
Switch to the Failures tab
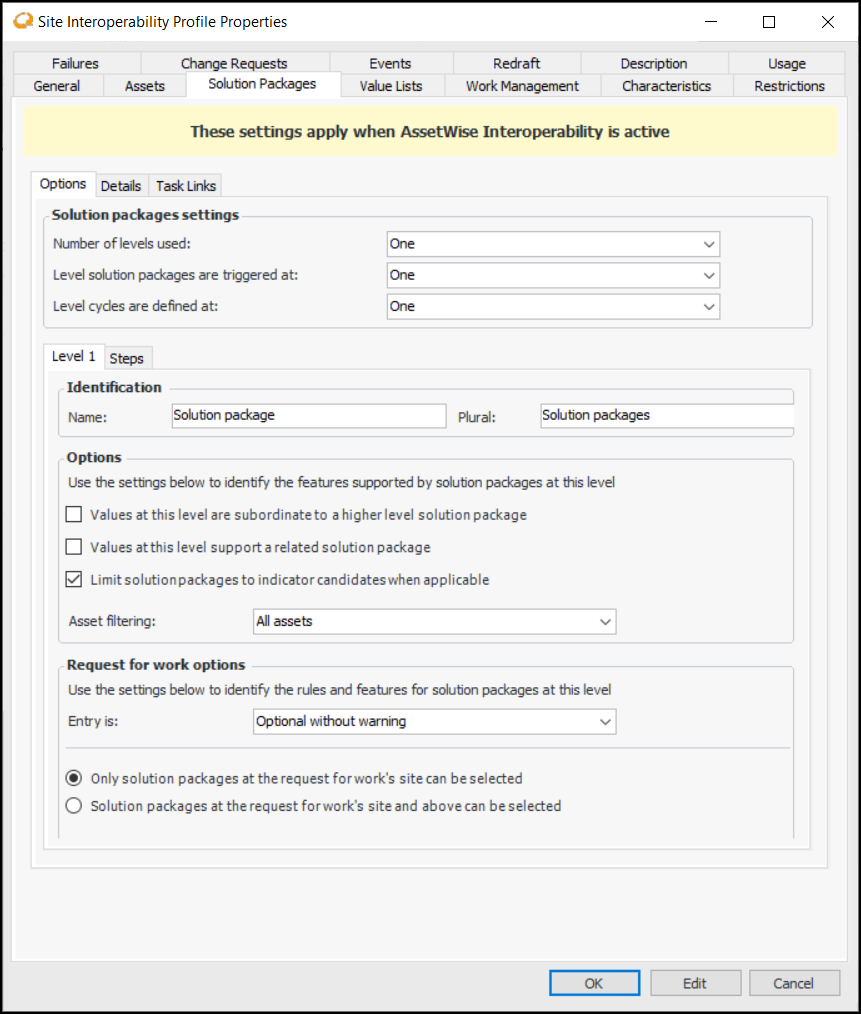(x=76, y=63)
